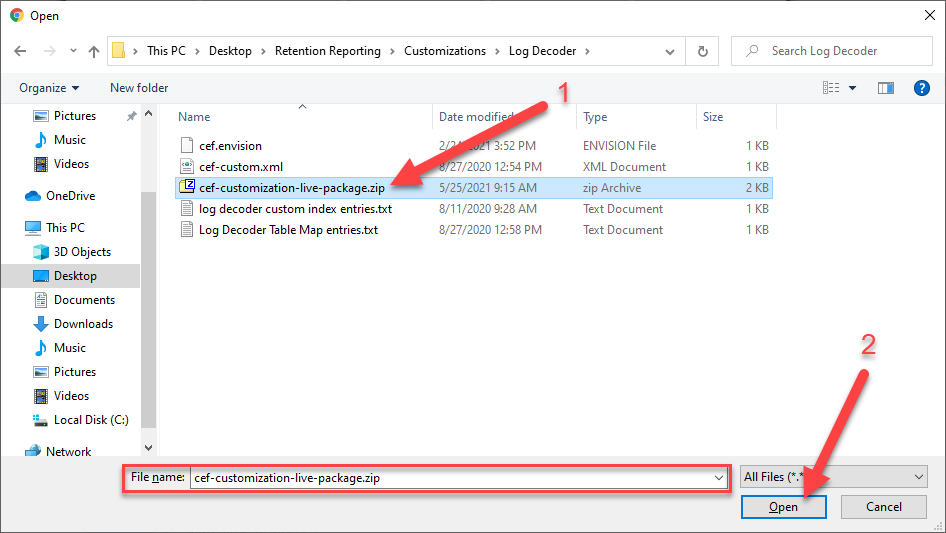Open the All Files type dropdown
Screen dimensions: 946x533
834,478
